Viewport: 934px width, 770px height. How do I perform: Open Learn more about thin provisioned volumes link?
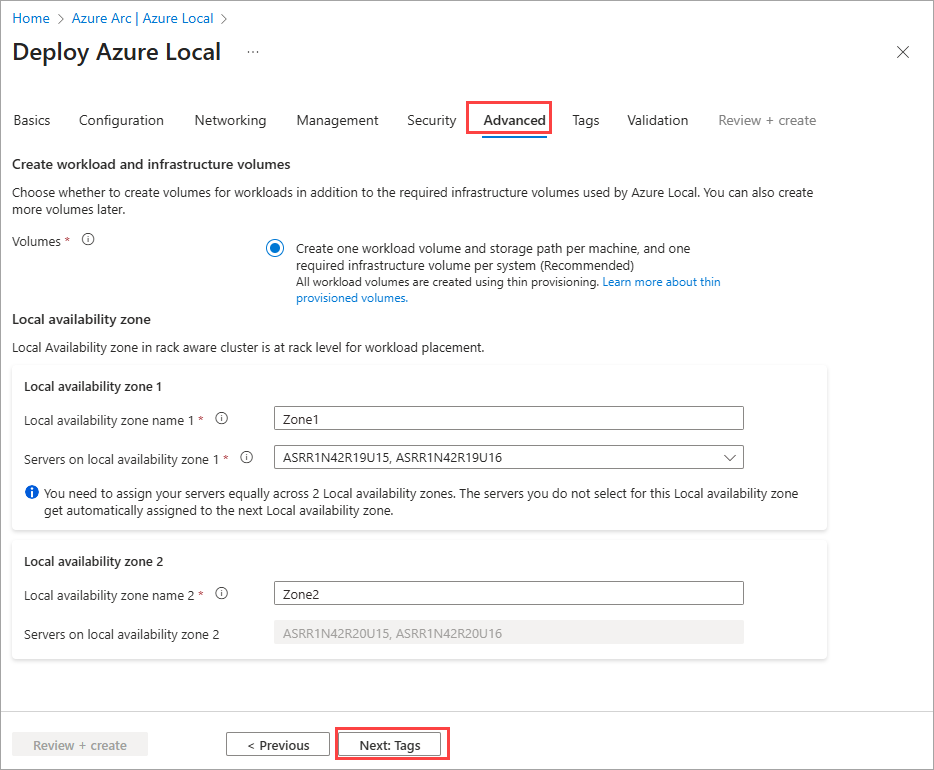[x=661, y=282]
